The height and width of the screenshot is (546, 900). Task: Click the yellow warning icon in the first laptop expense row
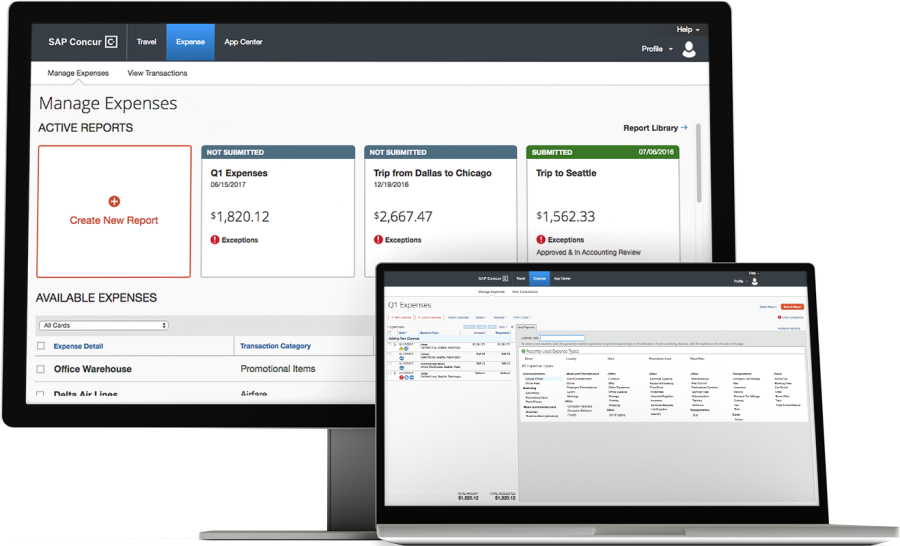(x=401, y=348)
